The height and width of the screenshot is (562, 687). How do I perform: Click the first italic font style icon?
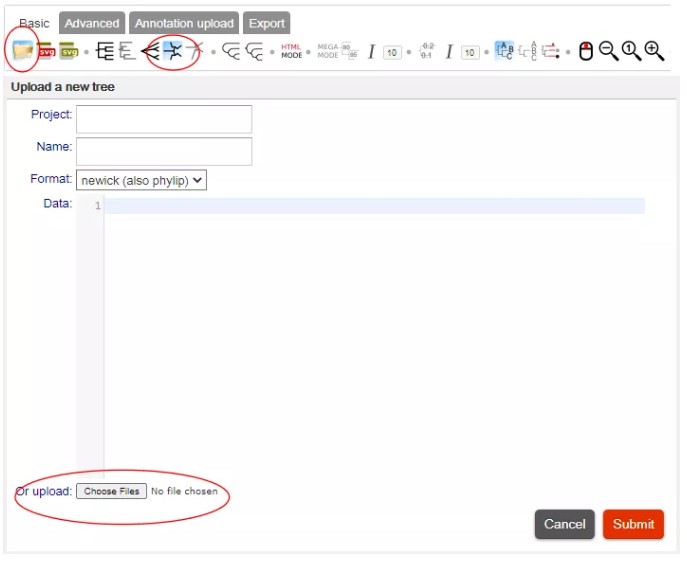[x=371, y=52]
